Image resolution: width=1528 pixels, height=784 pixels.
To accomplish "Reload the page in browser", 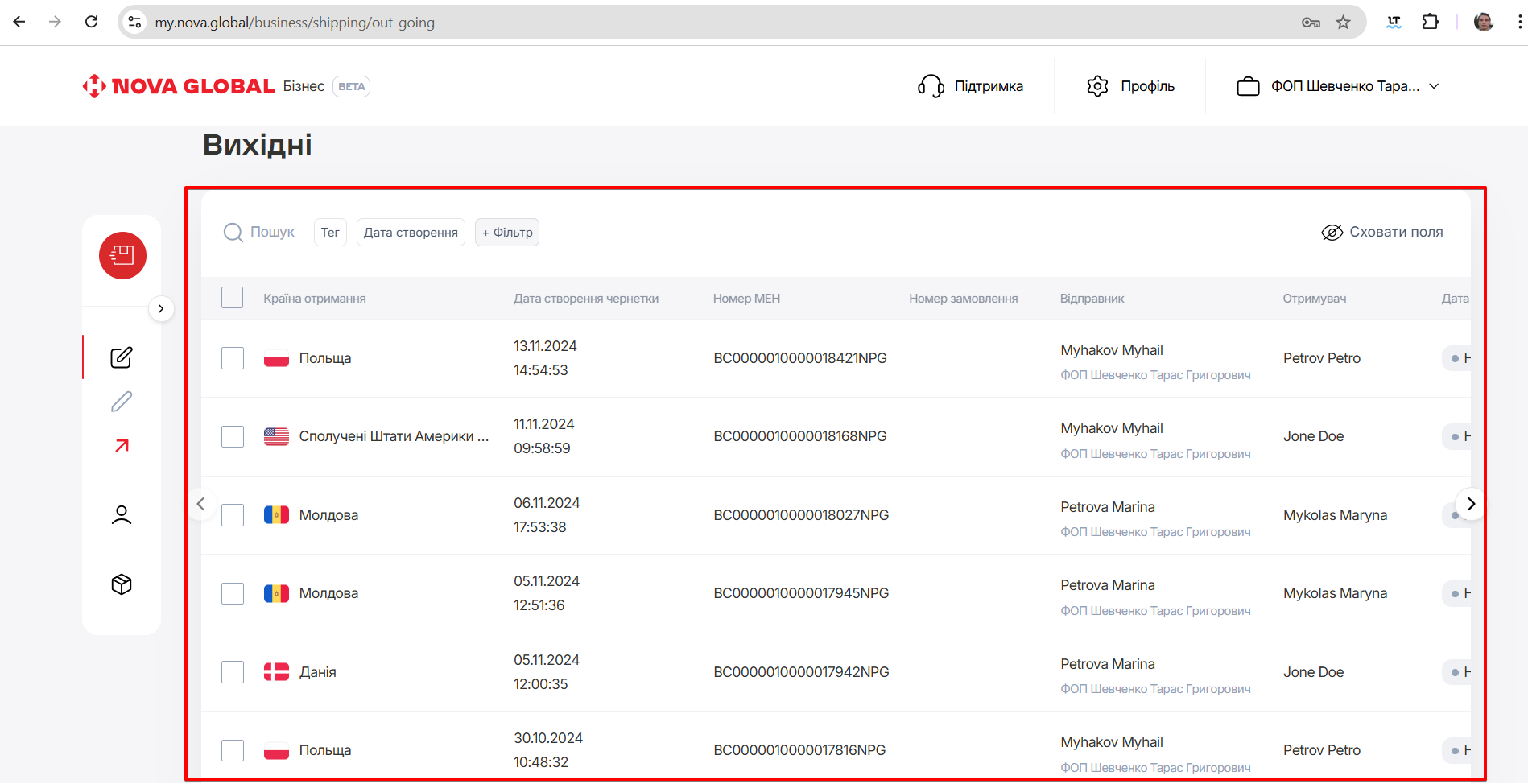I will [92, 23].
